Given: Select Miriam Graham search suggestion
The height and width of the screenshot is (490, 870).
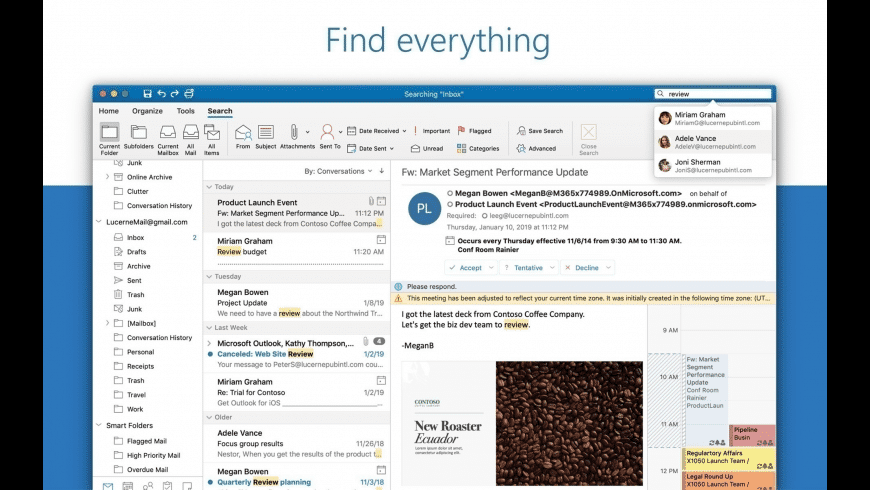Looking at the screenshot, I should pos(713,118).
